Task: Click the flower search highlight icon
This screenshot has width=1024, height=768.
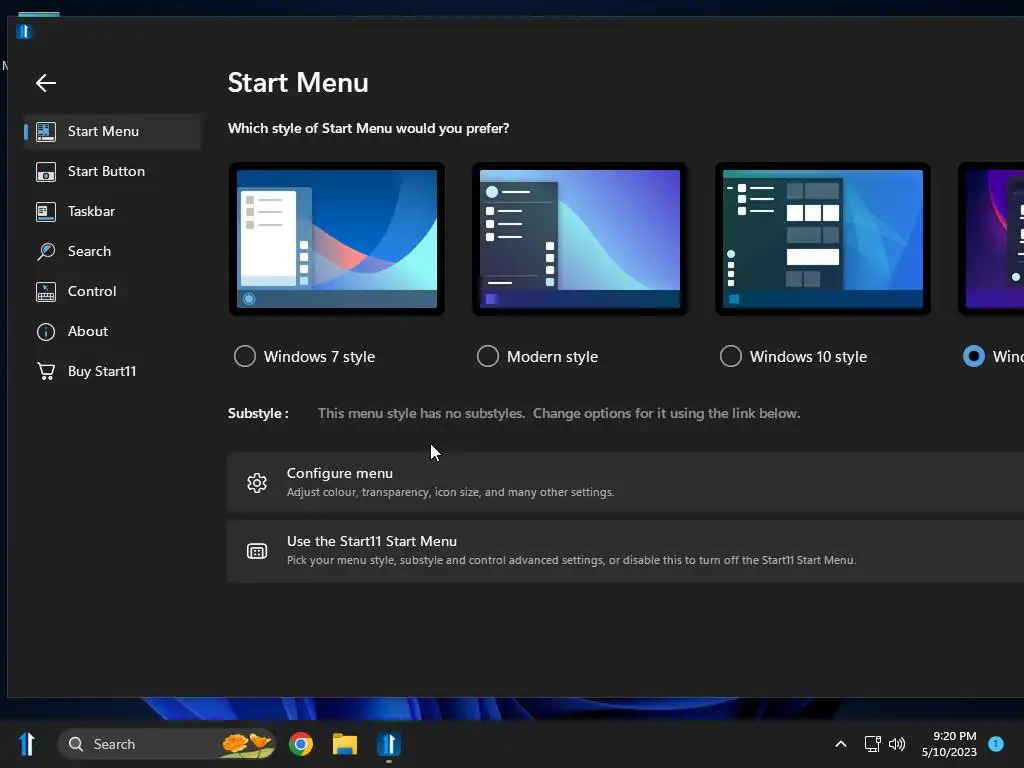Action: pyautogui.click(x=248, y=744)
